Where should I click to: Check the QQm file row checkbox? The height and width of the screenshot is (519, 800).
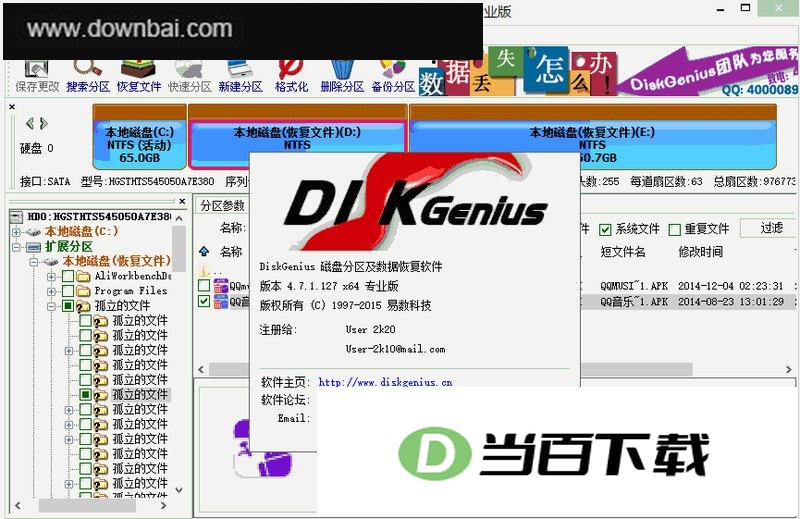click(204, 285)
